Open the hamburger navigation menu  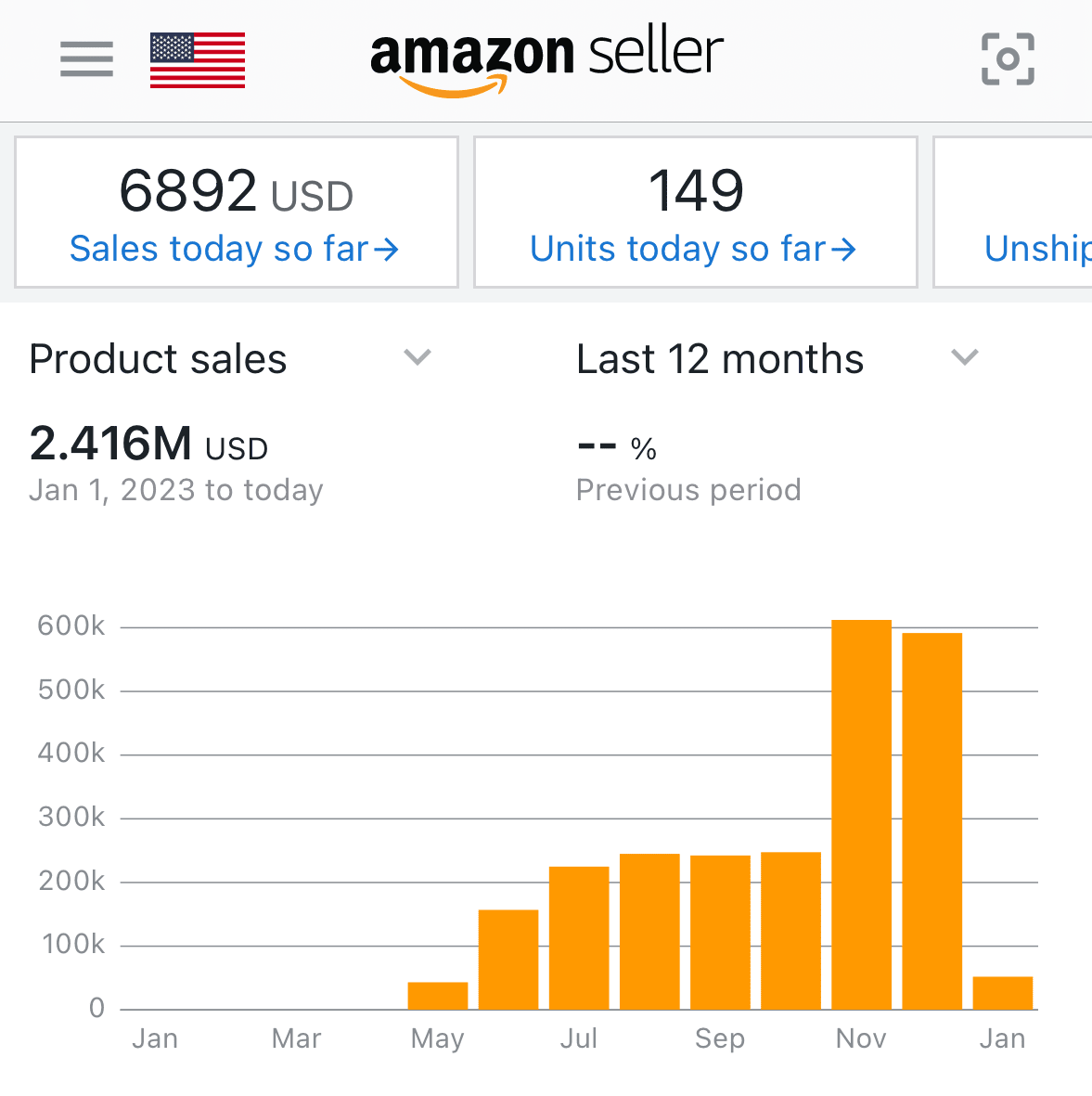coord(86,59)
